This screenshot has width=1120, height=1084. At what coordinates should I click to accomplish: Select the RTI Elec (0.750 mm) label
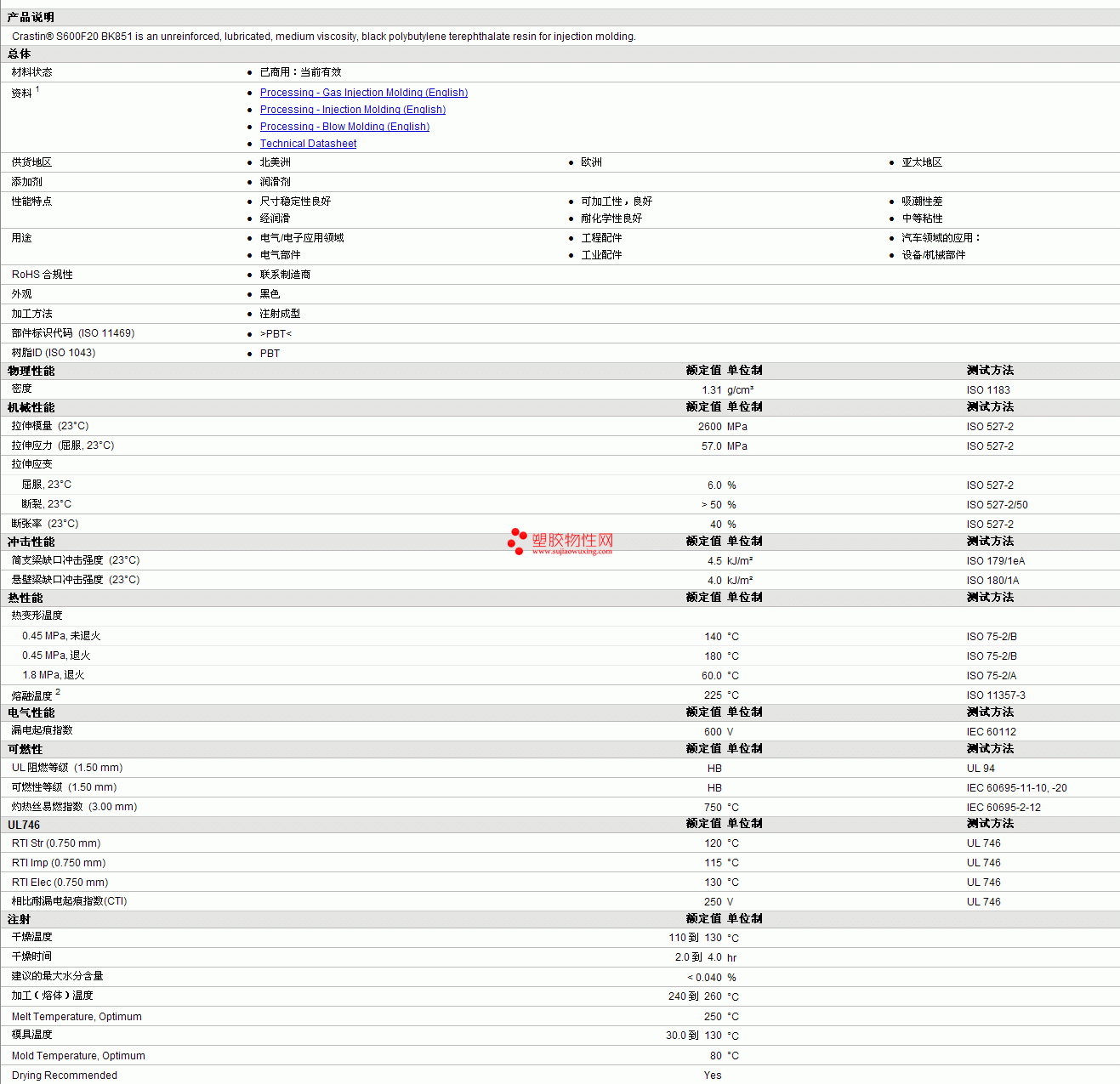coord(60,883)
